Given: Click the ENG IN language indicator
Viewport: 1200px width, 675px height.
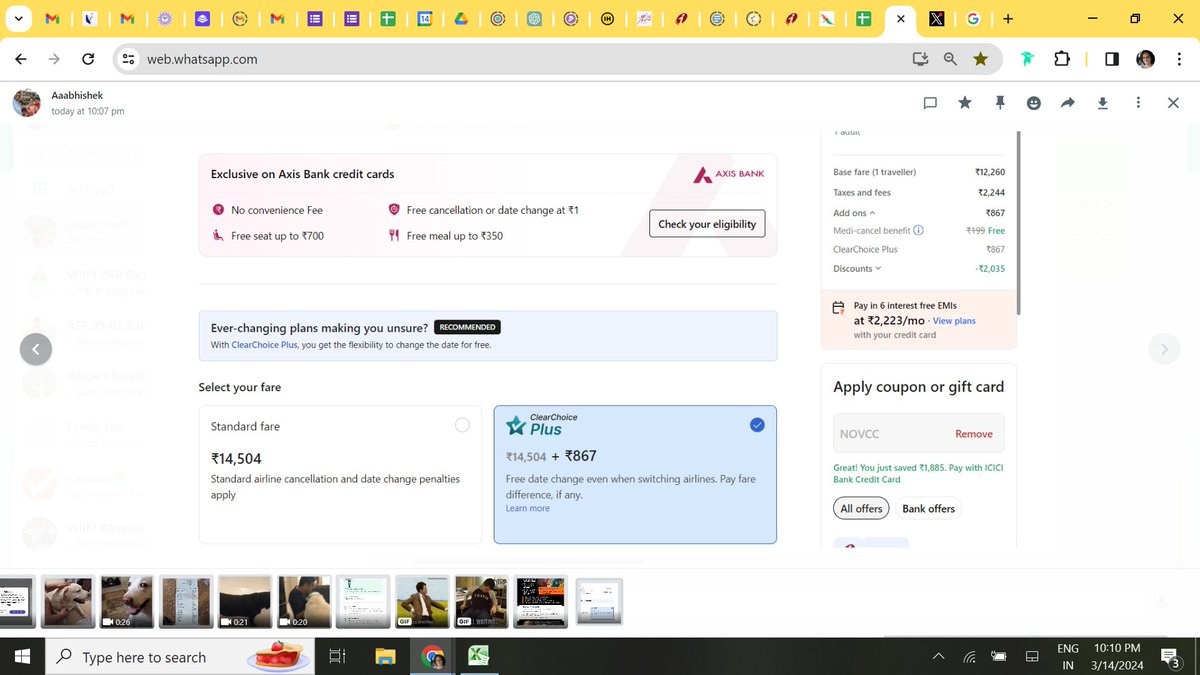Looking at the screenshot, I should point(1068,657).
